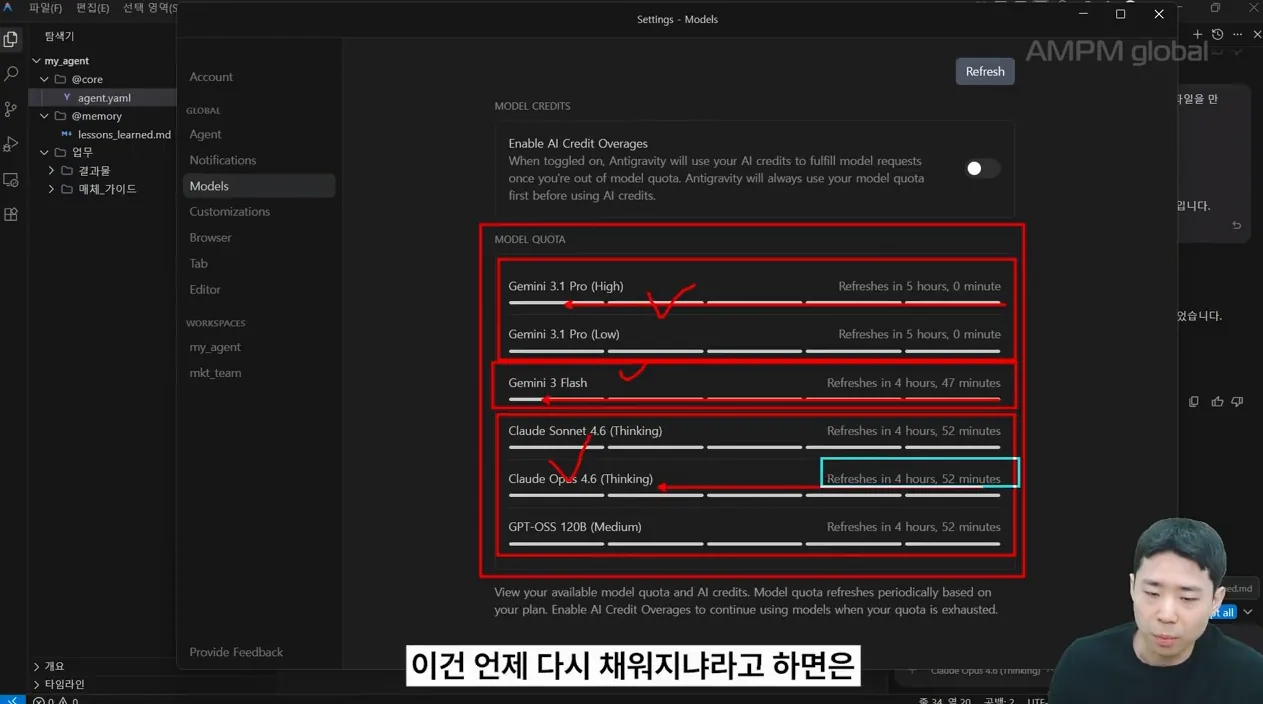This screenshot has height=704, width=1263.
Task: Expand the 개요 outline section
Action: 48,666
